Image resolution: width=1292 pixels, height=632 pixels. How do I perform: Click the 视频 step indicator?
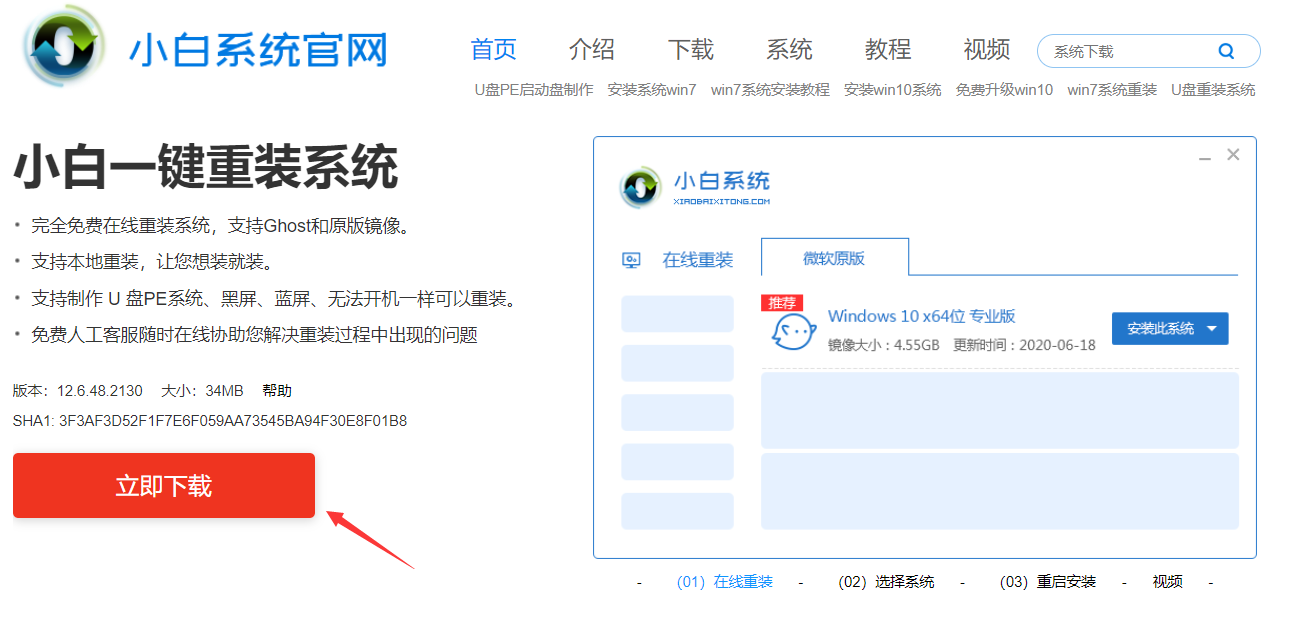tap(1167, 581)
